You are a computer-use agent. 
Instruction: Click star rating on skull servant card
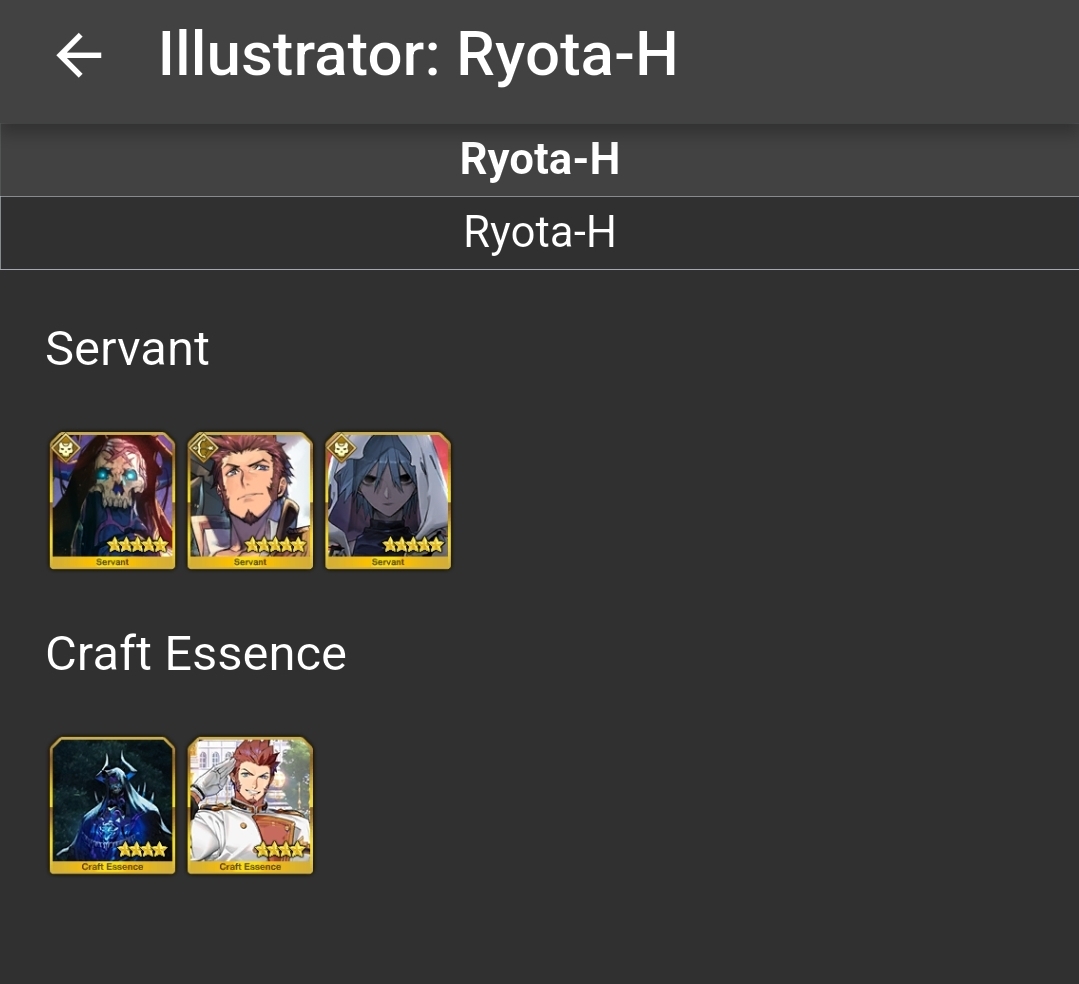pos(138,545)
